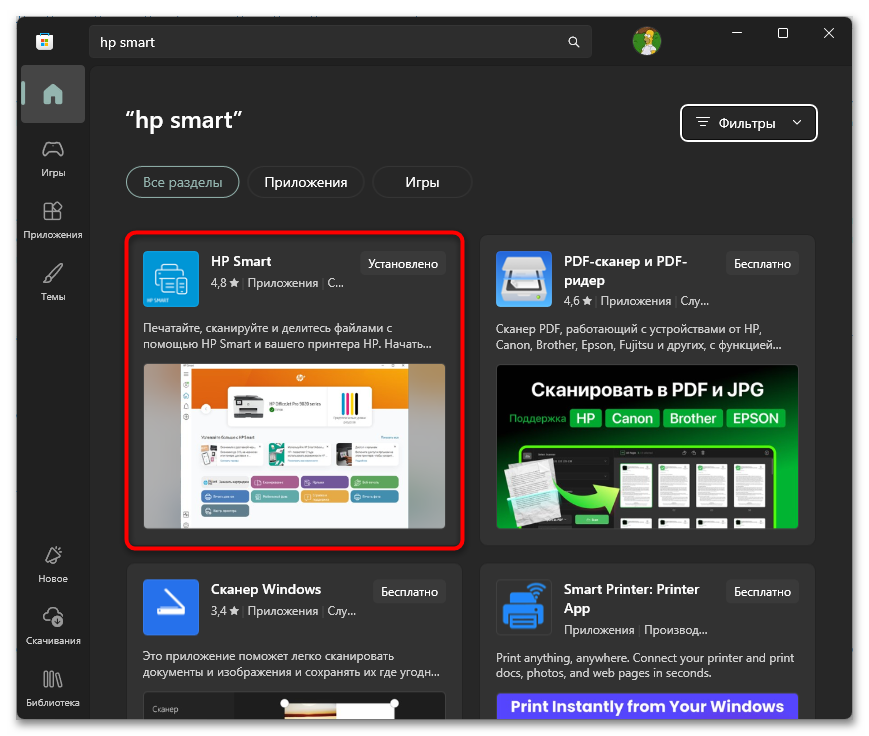Click Бесплатно on PDF-сканер и PDF-ридер
Viewport: 869px width, 736px height.
coord(762,264)
